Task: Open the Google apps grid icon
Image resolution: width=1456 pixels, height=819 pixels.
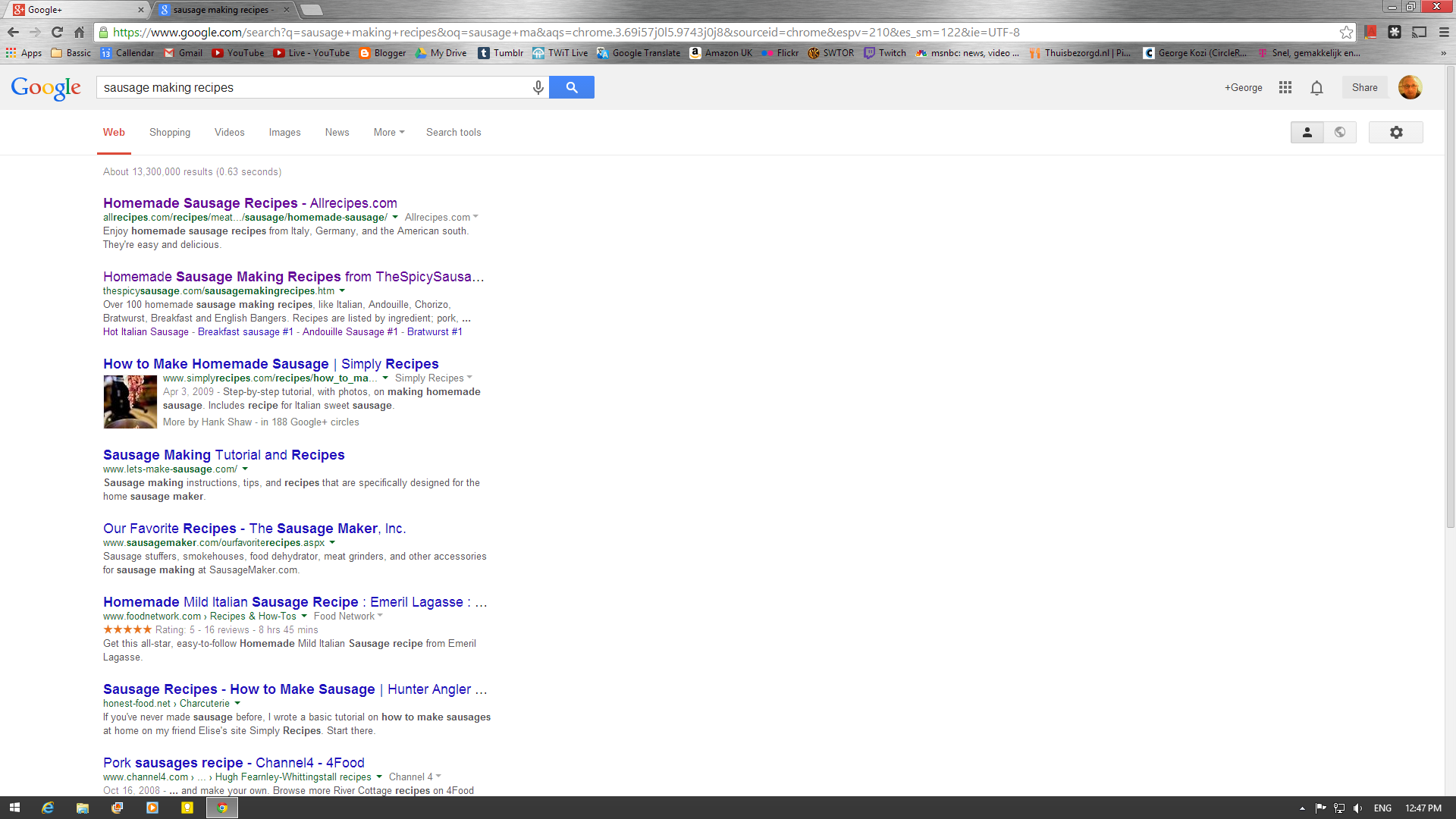Action: [x=1285, y=87]
